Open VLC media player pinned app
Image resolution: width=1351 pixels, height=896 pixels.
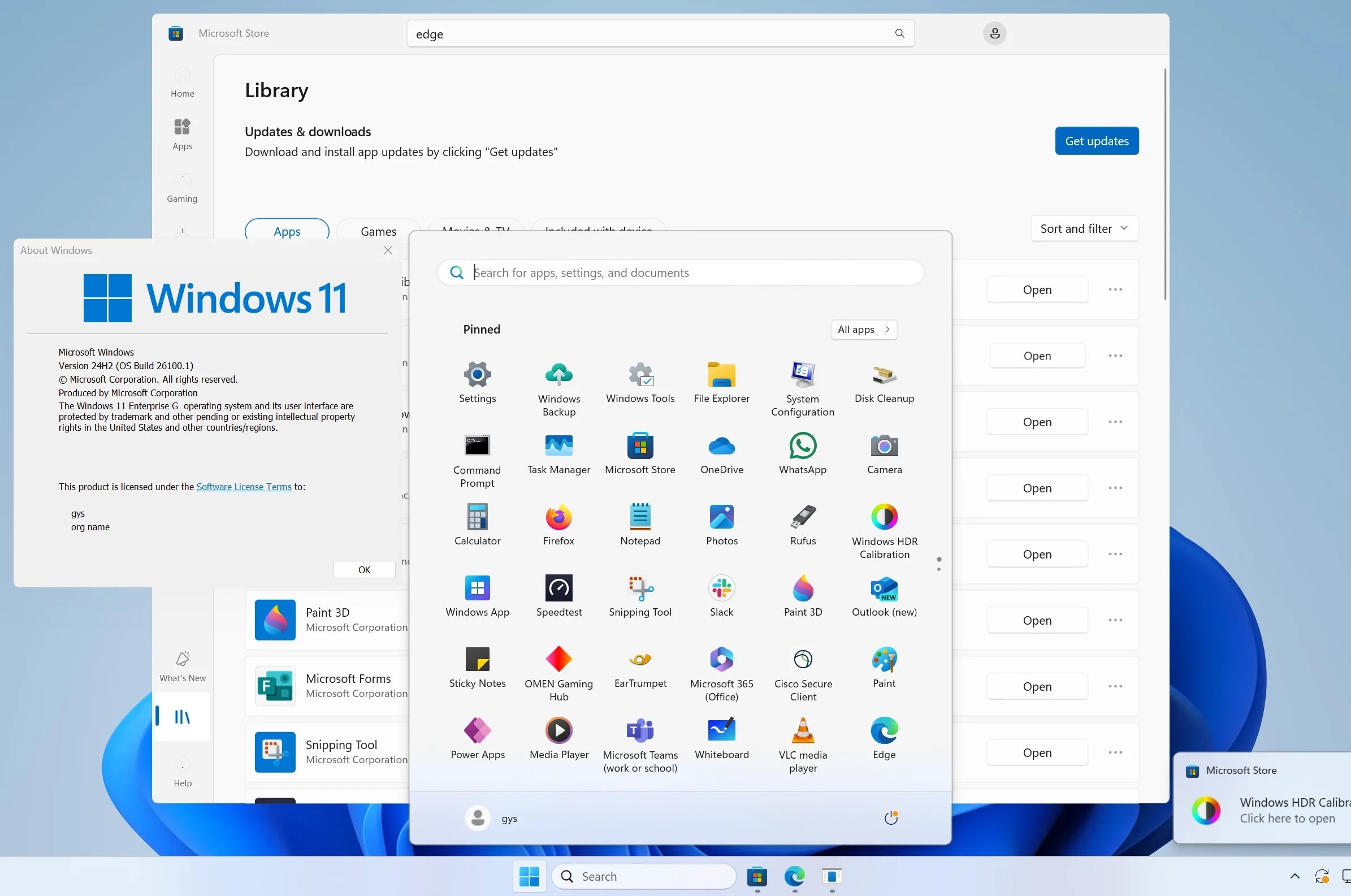click(803, 745)
